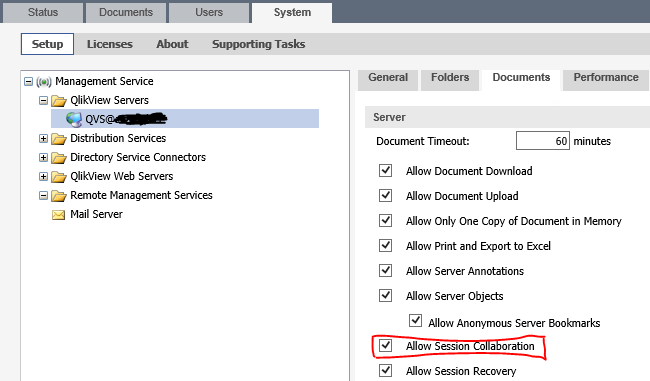
Task: Collapse the QlikView Servers node
Action: tap(43, 100)
